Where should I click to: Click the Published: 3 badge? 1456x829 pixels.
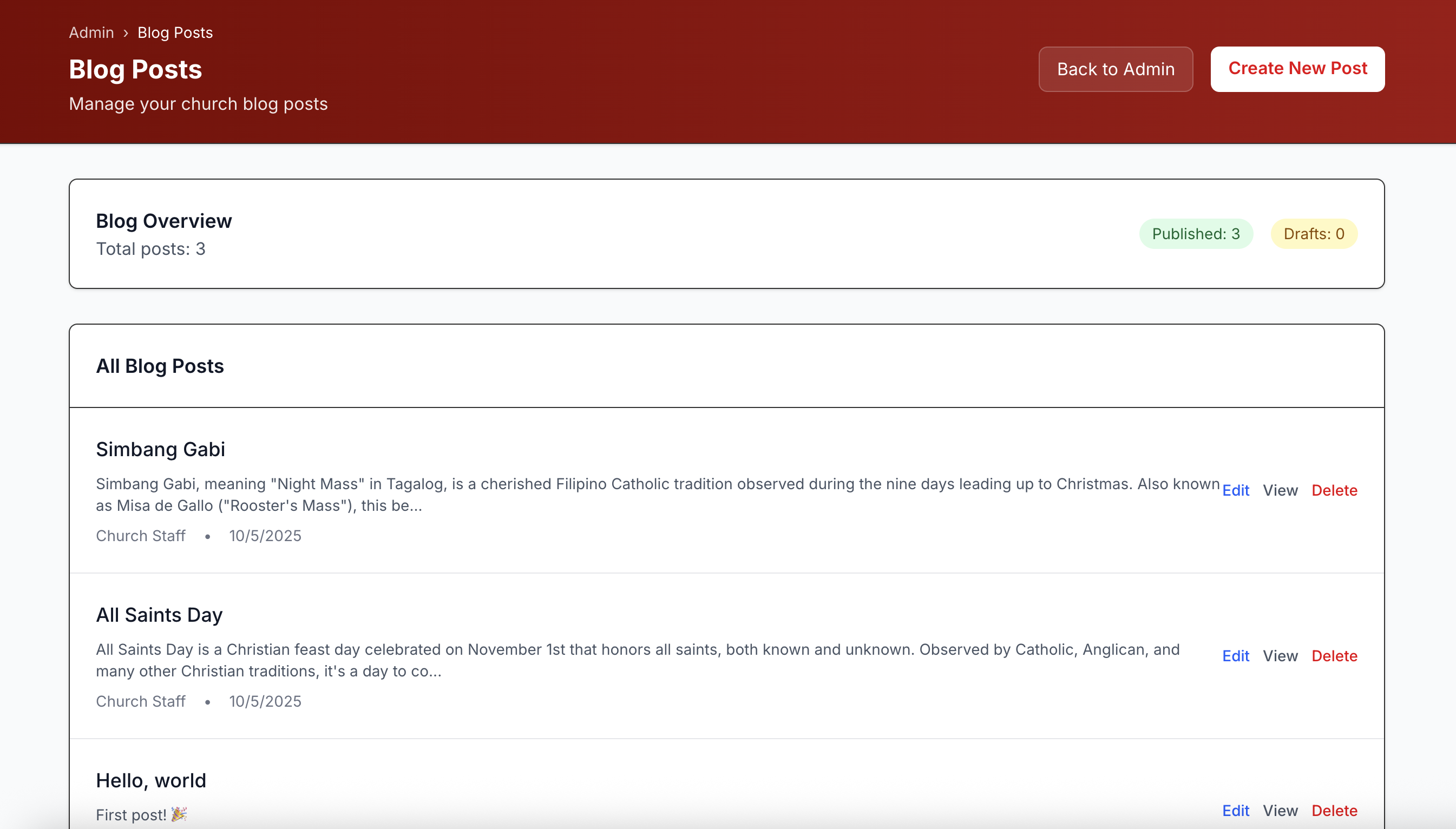pos(1195,233)
